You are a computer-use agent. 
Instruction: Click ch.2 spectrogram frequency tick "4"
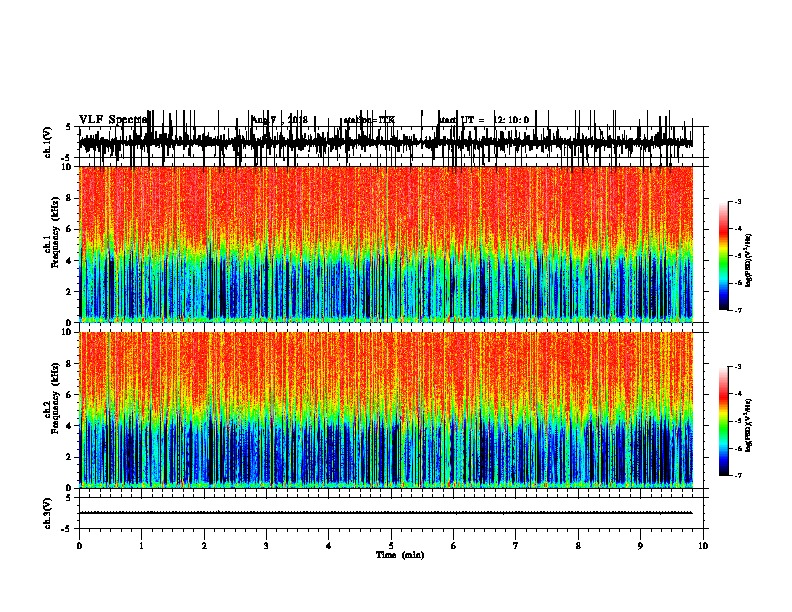(x=69, y=426)
